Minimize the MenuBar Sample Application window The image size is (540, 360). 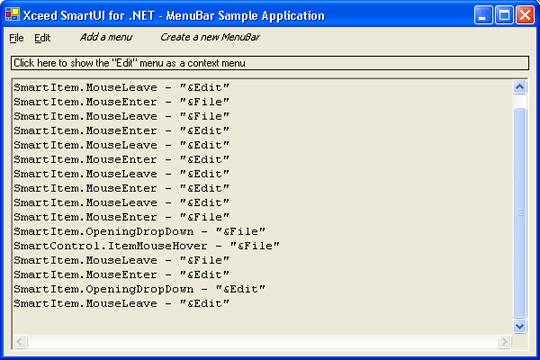(x=483, y=15)
